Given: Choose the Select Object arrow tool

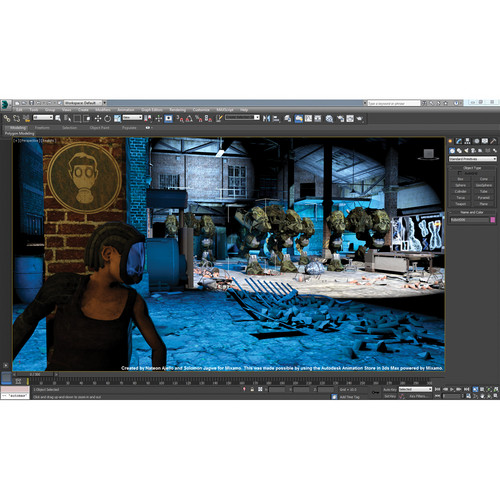Looking at the screenshot, I should 58,118.
